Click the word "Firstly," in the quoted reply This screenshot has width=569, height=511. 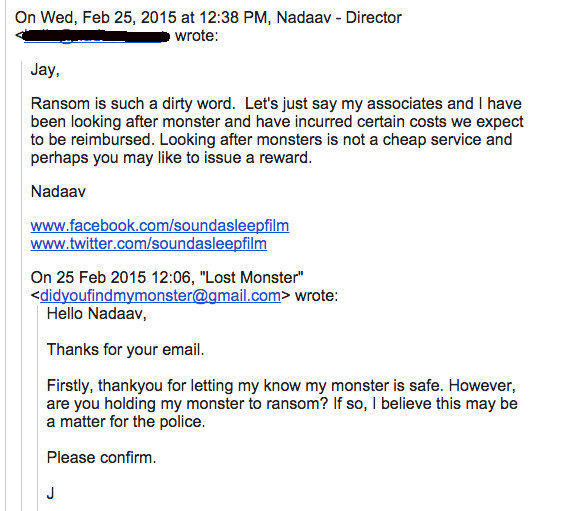point(70,386)
